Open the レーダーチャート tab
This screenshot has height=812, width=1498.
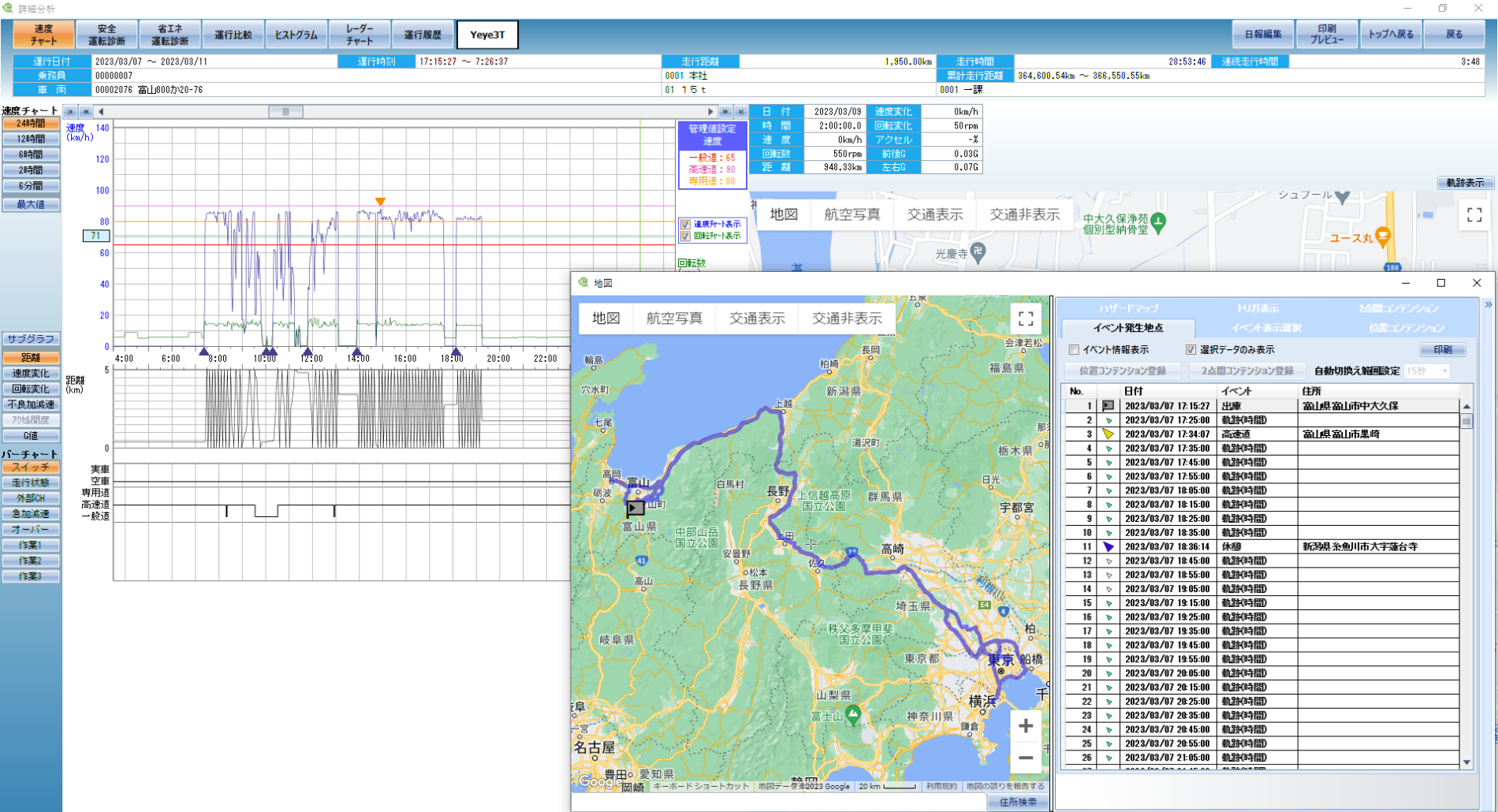(360, 35)
